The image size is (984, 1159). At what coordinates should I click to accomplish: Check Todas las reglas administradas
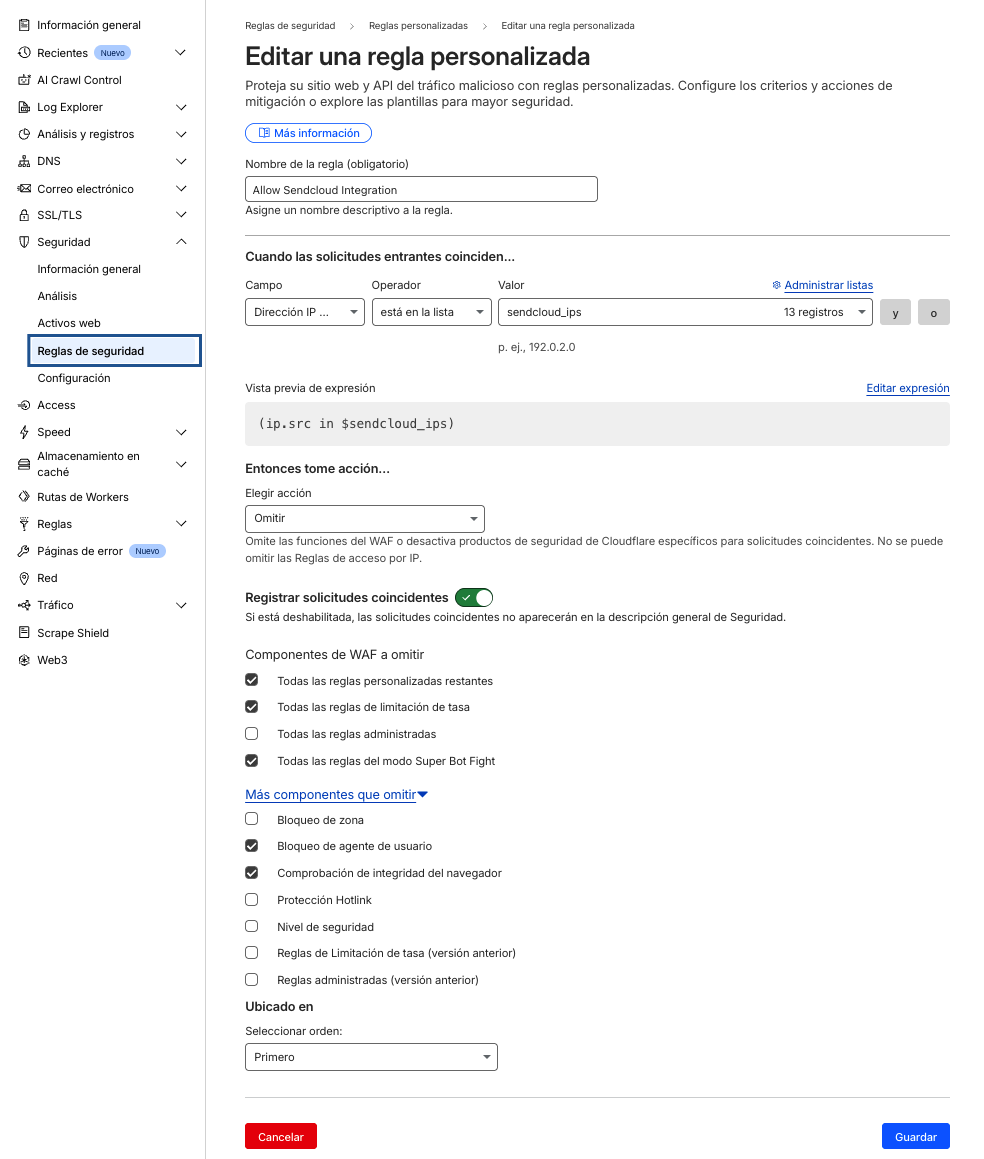click(251, 734)
